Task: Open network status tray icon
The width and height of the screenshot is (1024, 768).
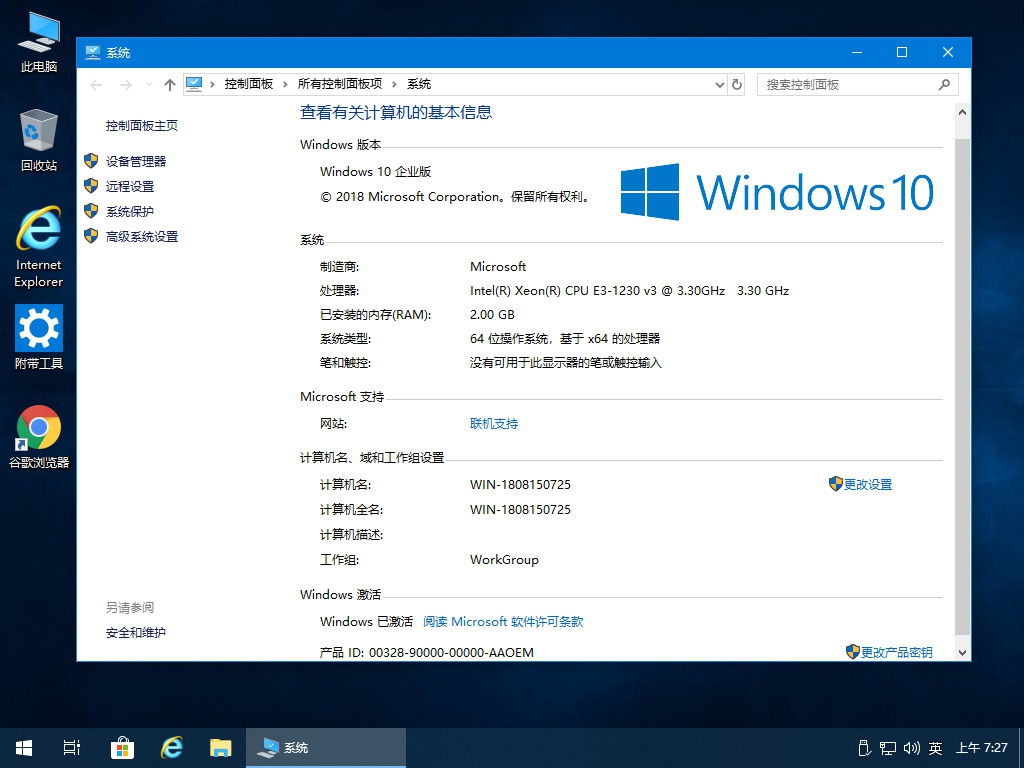Action: click(888, 748)
